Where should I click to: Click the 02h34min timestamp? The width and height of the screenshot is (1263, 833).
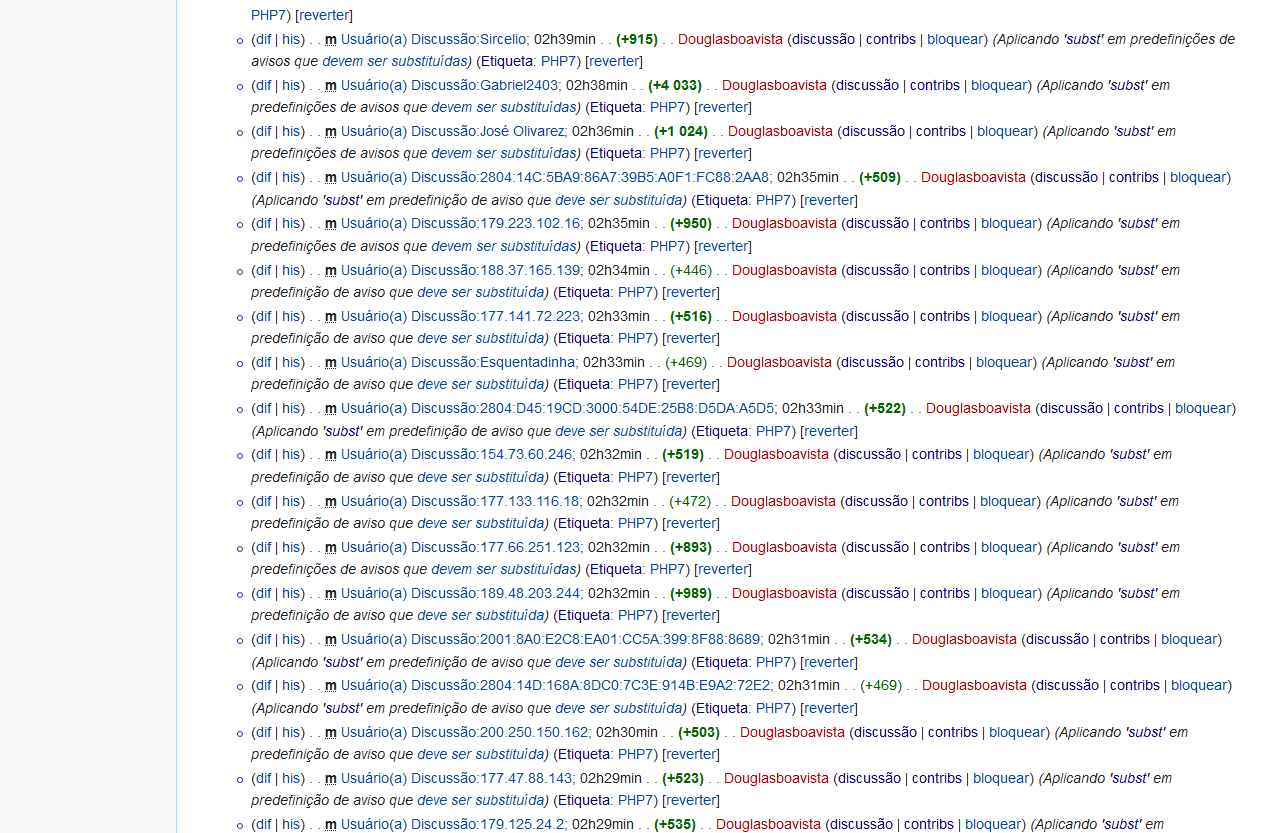click(619, 270)
